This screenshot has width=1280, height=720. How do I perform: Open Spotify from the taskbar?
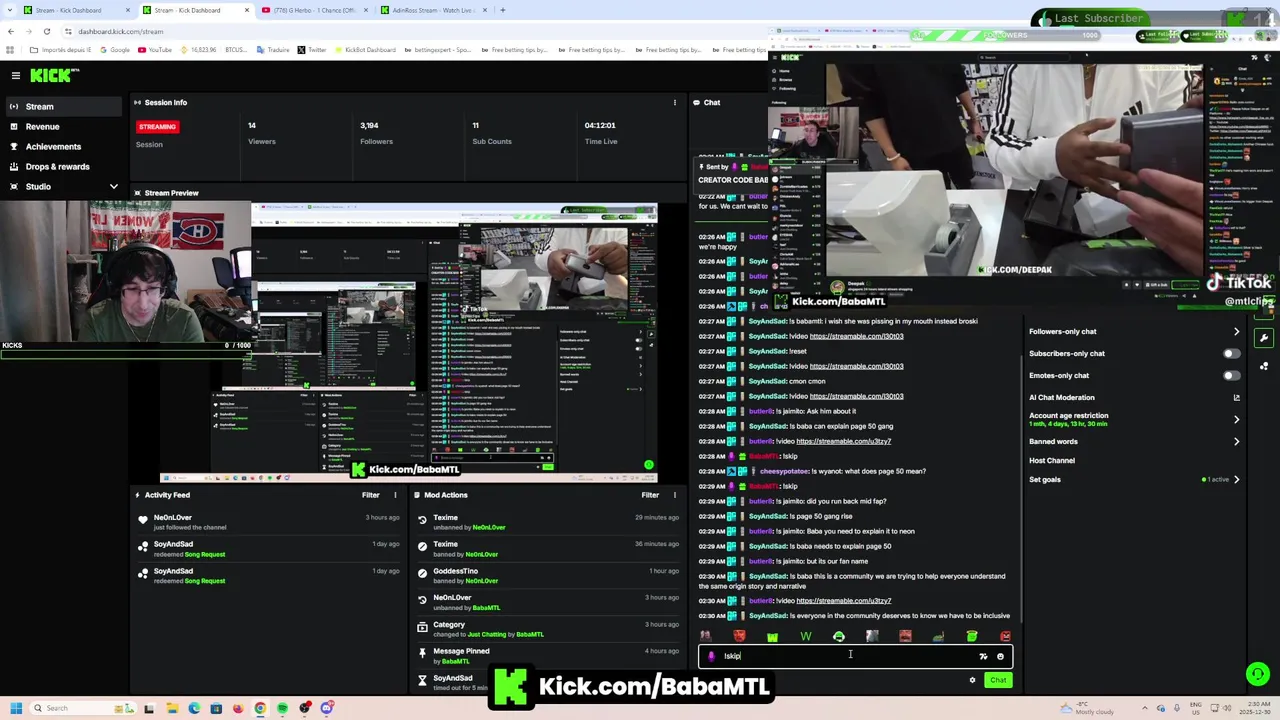pos(282,708)
